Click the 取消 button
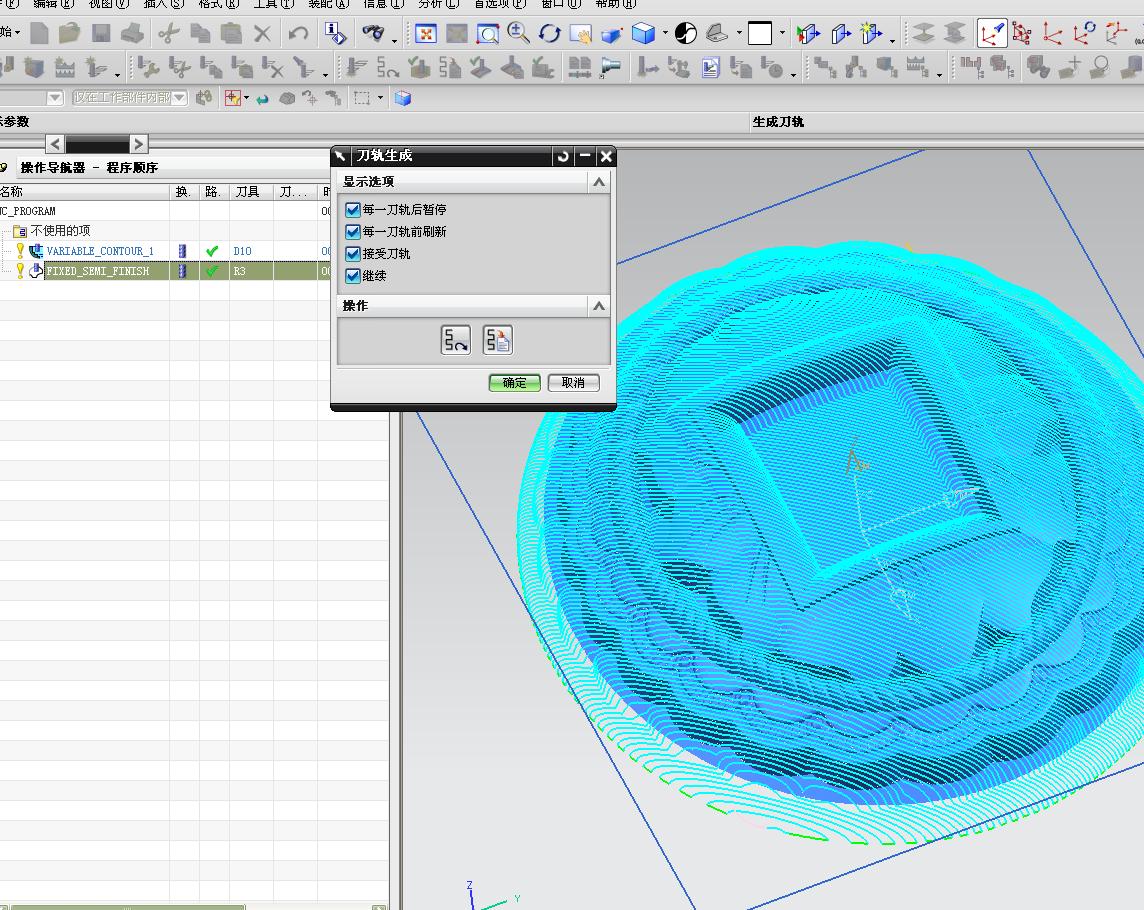Screen dimensions: 1144x910 tap(573, 382)
